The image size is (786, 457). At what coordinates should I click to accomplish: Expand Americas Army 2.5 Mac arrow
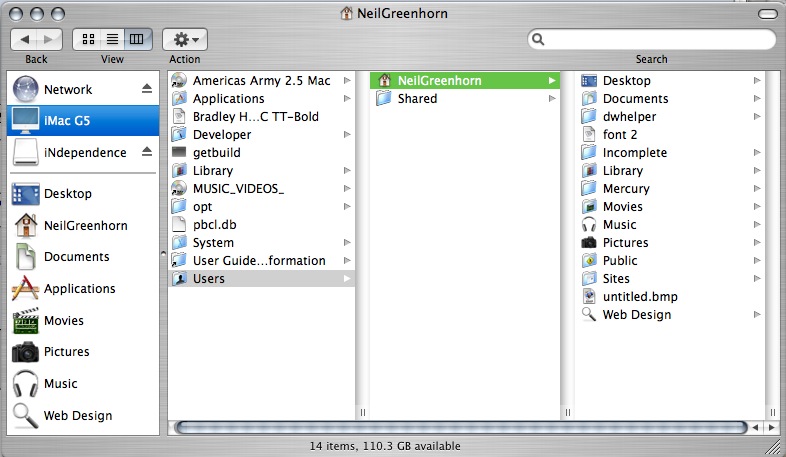point(347,80)
